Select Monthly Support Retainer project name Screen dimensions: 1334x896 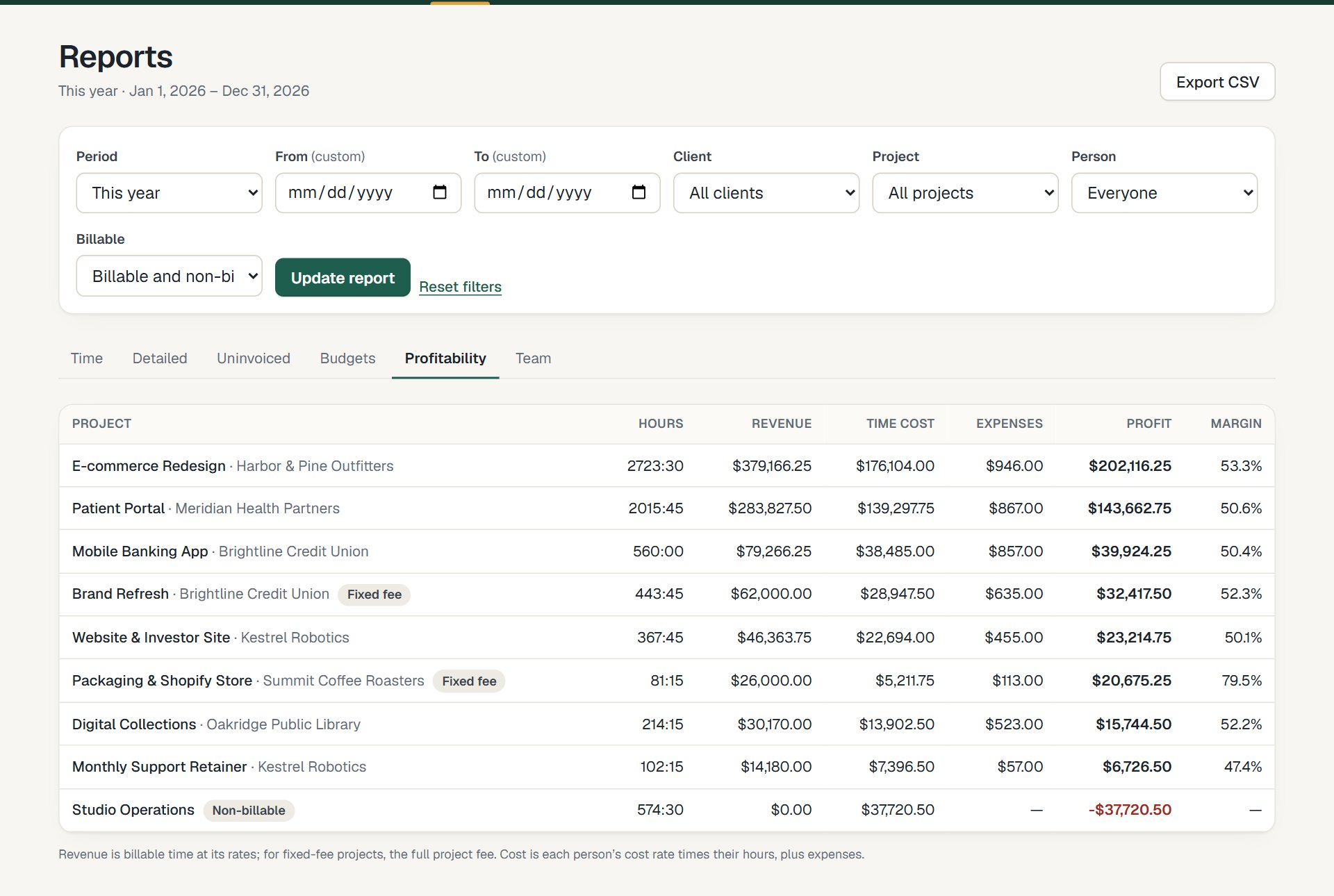click(x=159, y=767)
